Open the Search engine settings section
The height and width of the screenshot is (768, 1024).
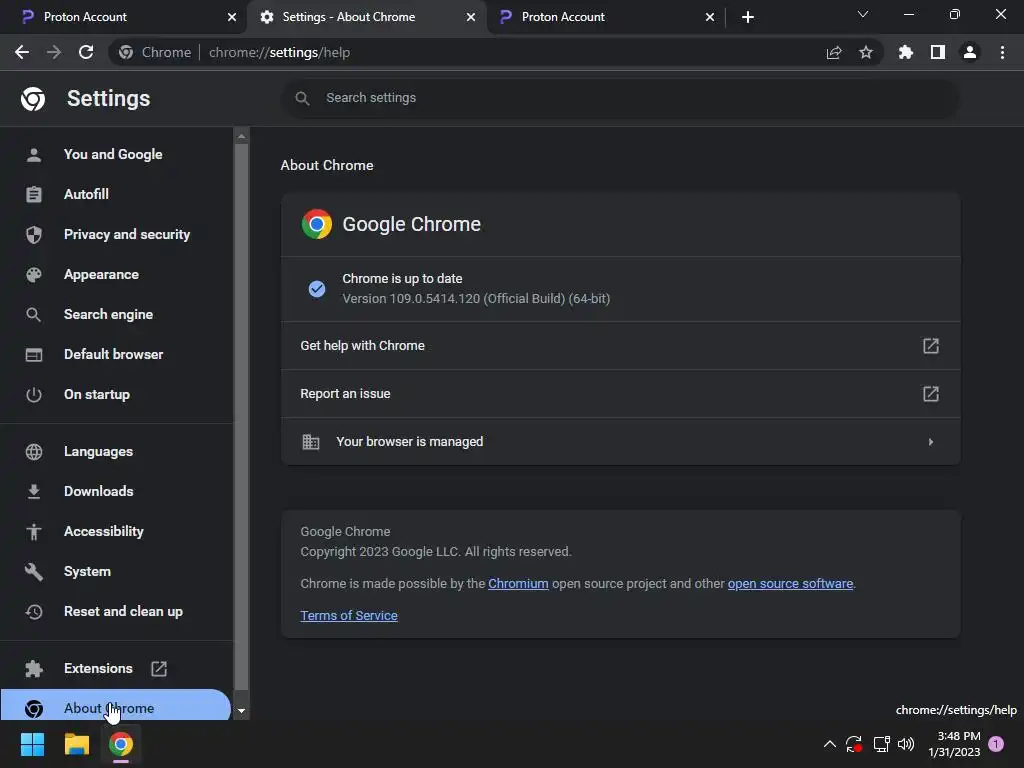coord(116,315)
